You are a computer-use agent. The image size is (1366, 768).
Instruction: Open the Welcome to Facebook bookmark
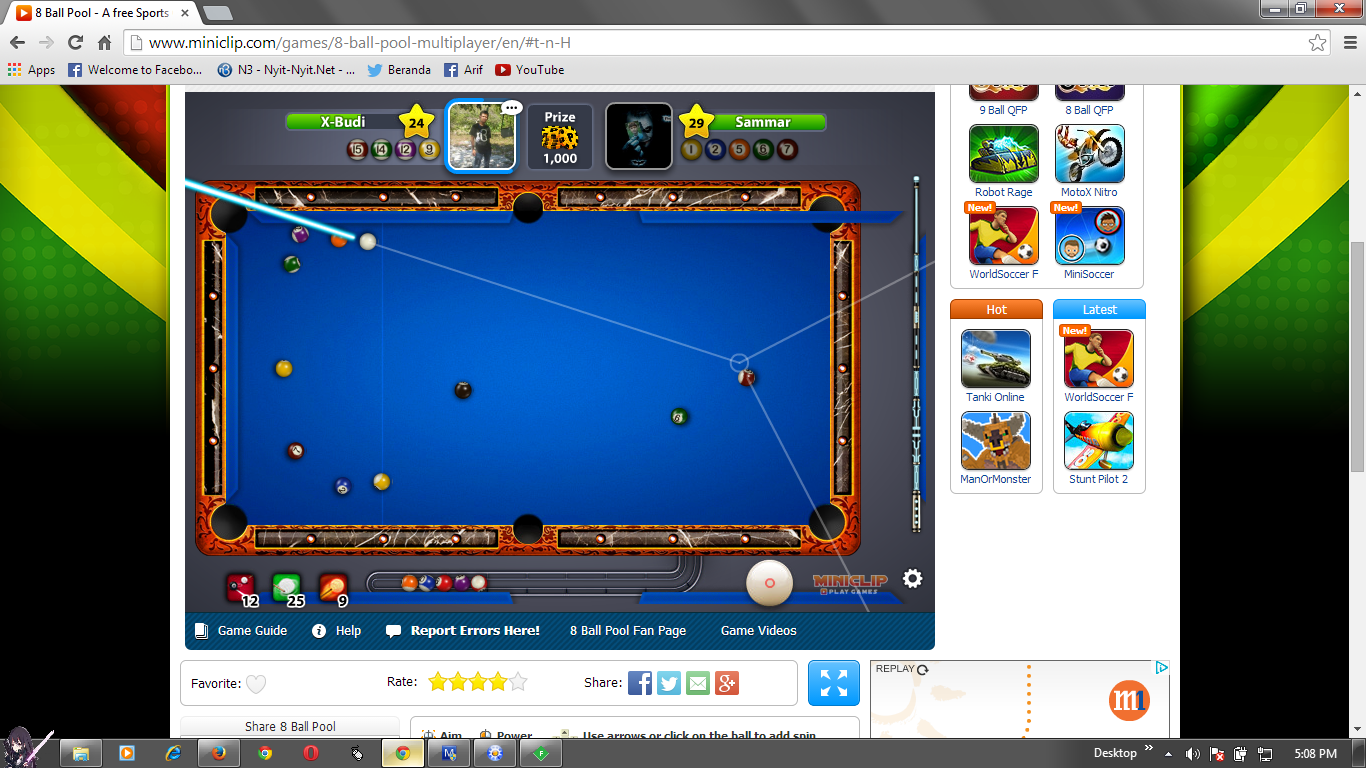[135, 70]
